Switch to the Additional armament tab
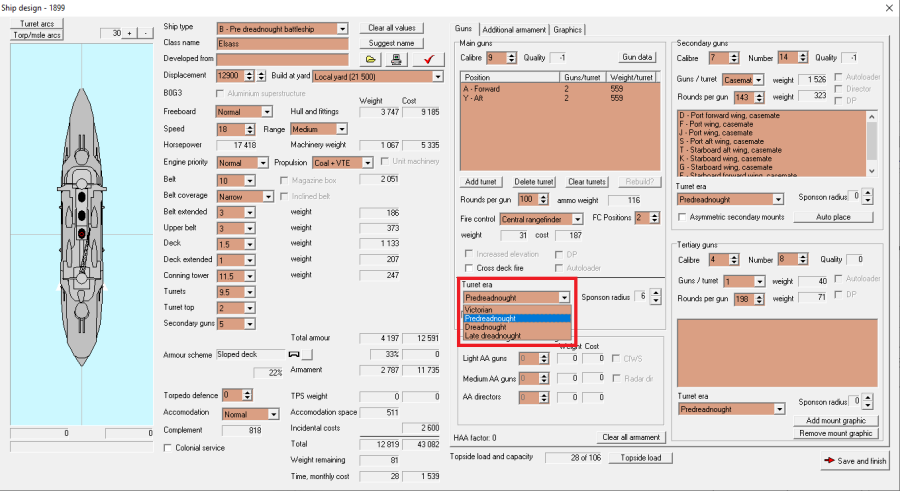900x491 pixels. (x=514, y=30)
